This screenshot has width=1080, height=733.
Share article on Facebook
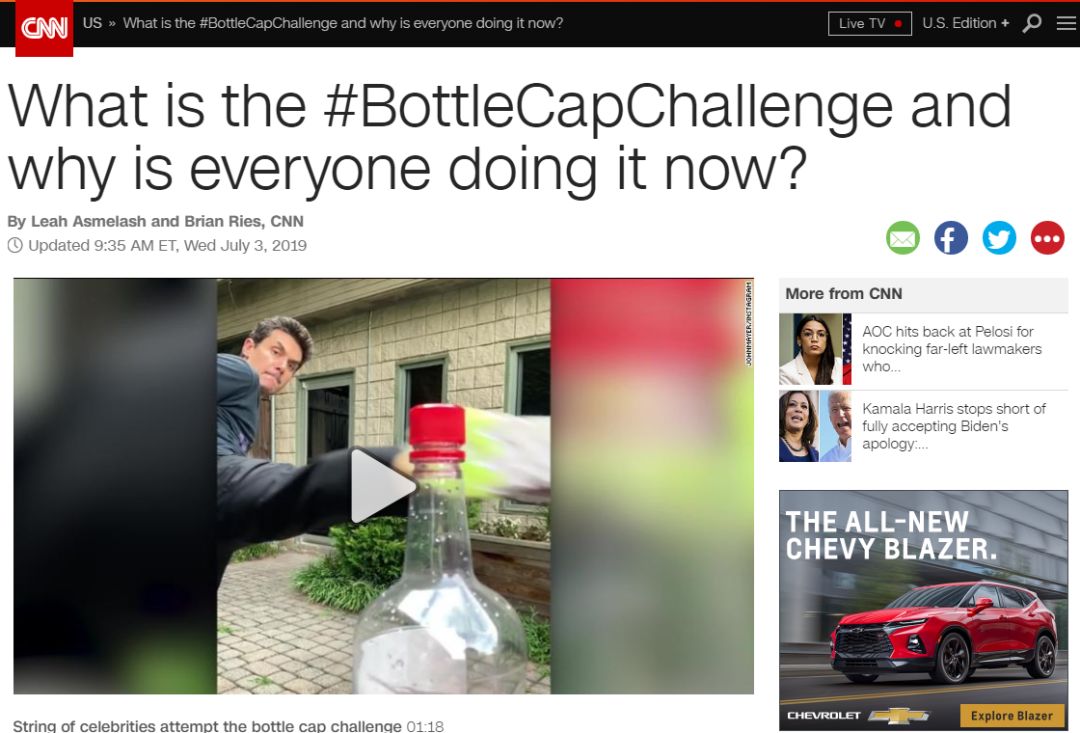tap(951, 238)
